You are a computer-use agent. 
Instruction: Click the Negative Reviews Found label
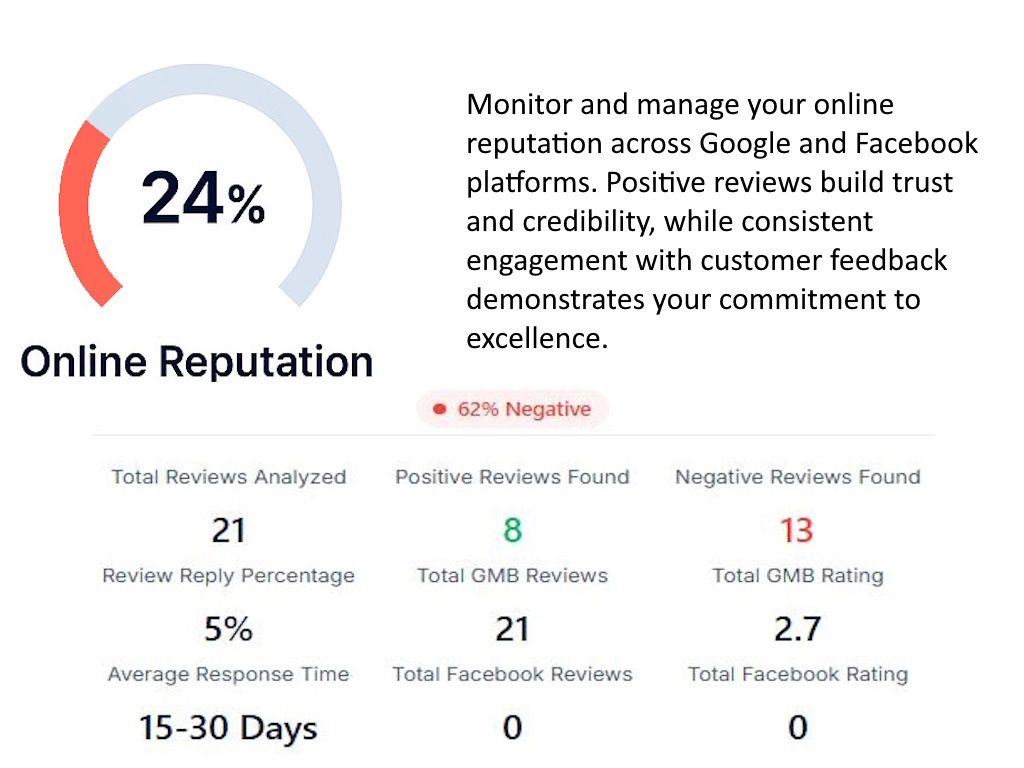pos(797,477)
